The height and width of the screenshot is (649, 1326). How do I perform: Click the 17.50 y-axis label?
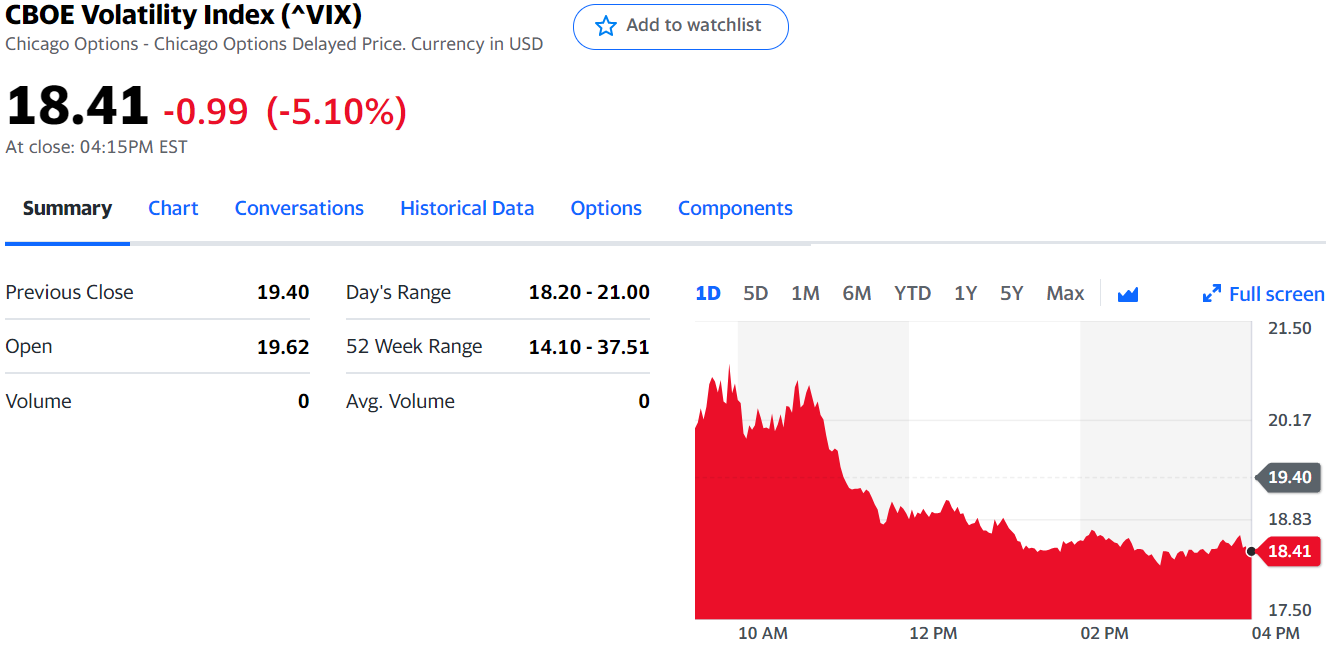[1290, 610]
